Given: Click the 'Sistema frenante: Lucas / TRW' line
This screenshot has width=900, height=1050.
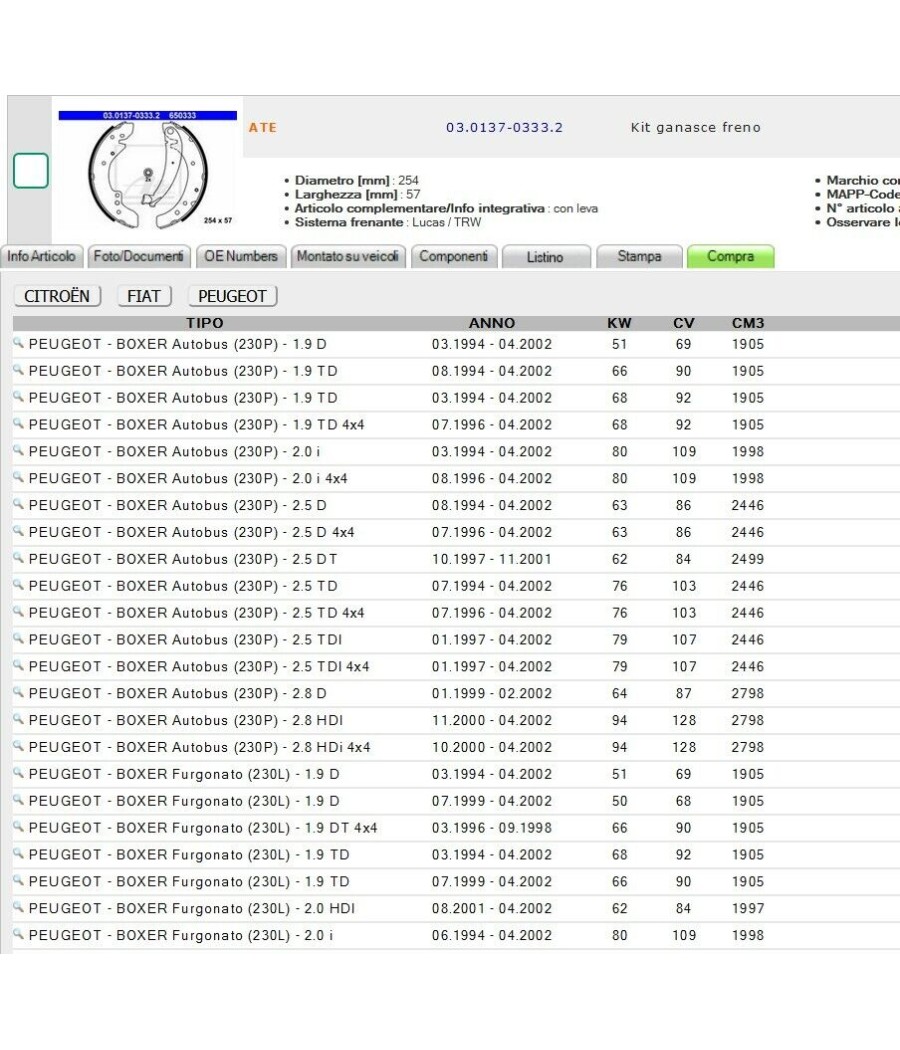Looking at the screenshot, I should pos(388,222).
